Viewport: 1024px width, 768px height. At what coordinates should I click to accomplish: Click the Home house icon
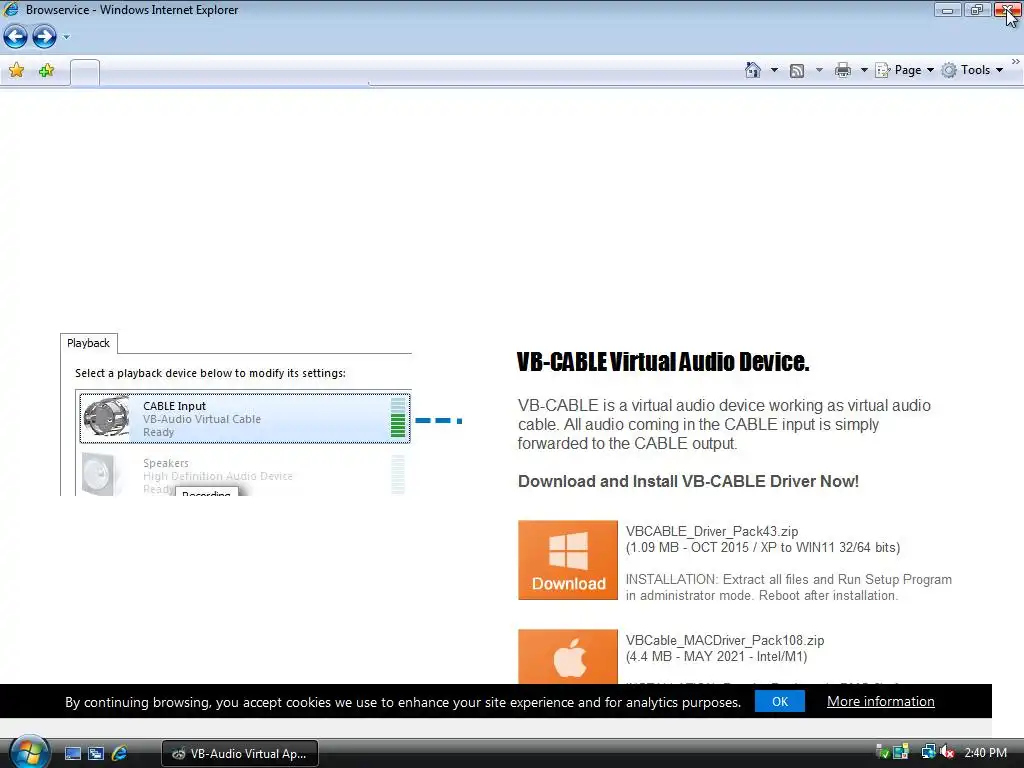[753, 70]
